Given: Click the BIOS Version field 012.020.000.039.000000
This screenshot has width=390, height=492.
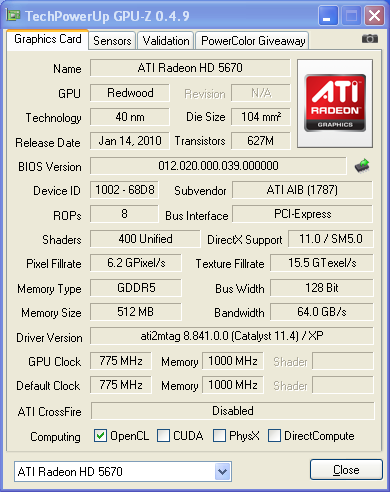Looking at the screenshot, I should coord(218,166).
